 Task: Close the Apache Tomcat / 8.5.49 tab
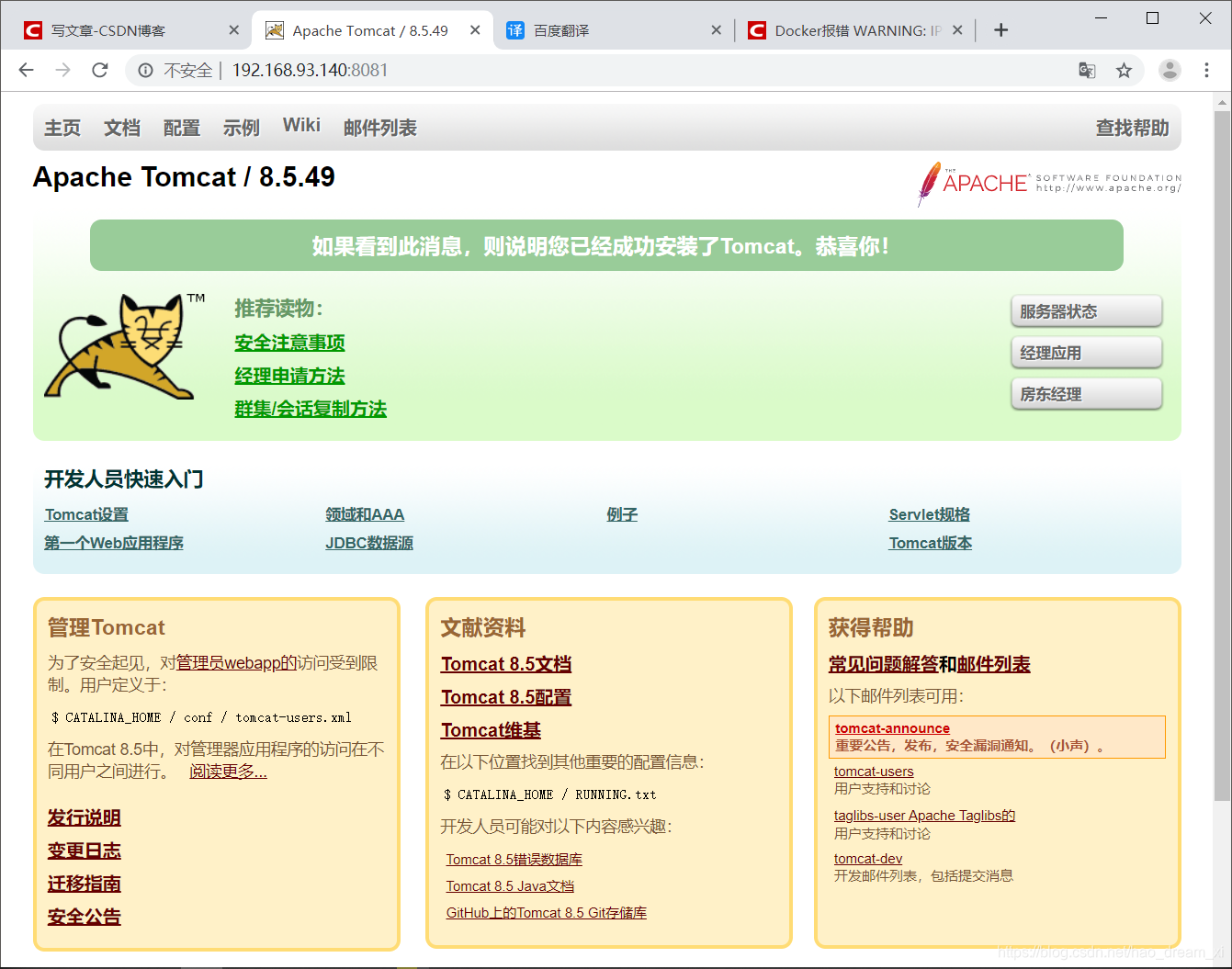point(475,30)
